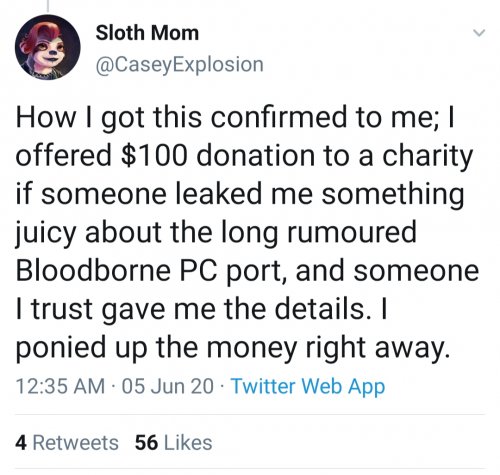Click the divider line above retweet counts

250,415
